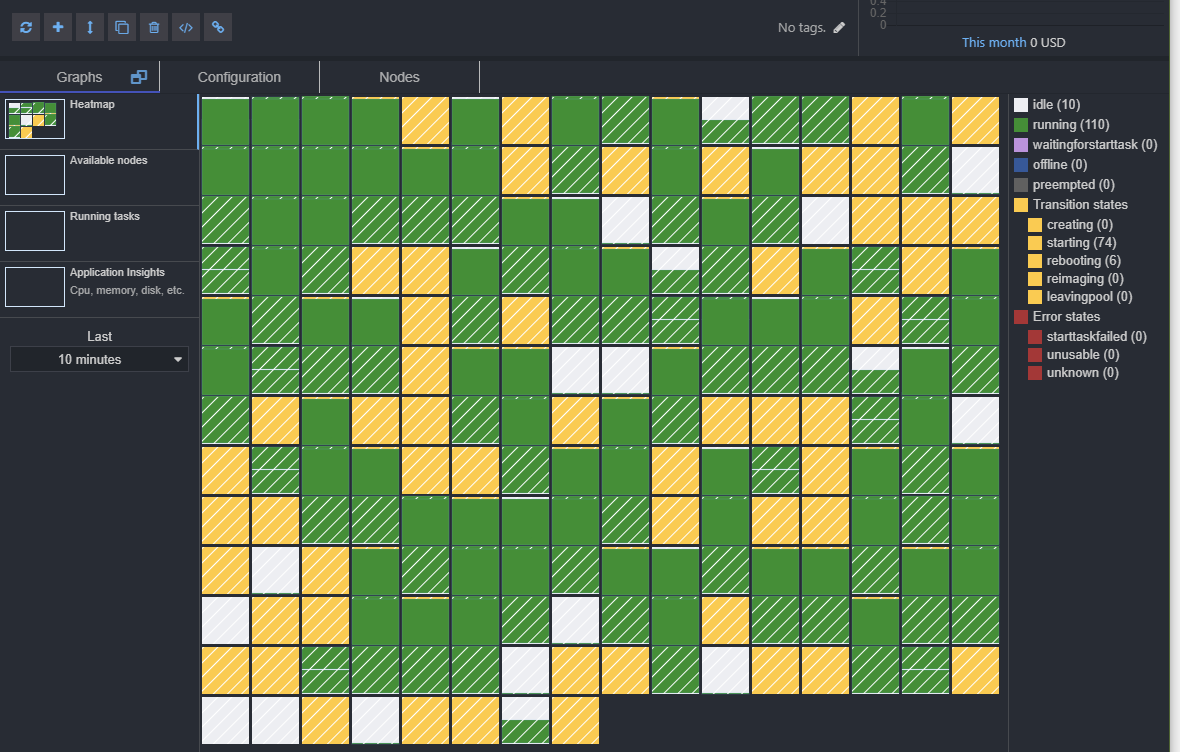Screen dimensions: 1180x752
Task: Switch to the Configuration tab
Action: (x=239, y=76)
